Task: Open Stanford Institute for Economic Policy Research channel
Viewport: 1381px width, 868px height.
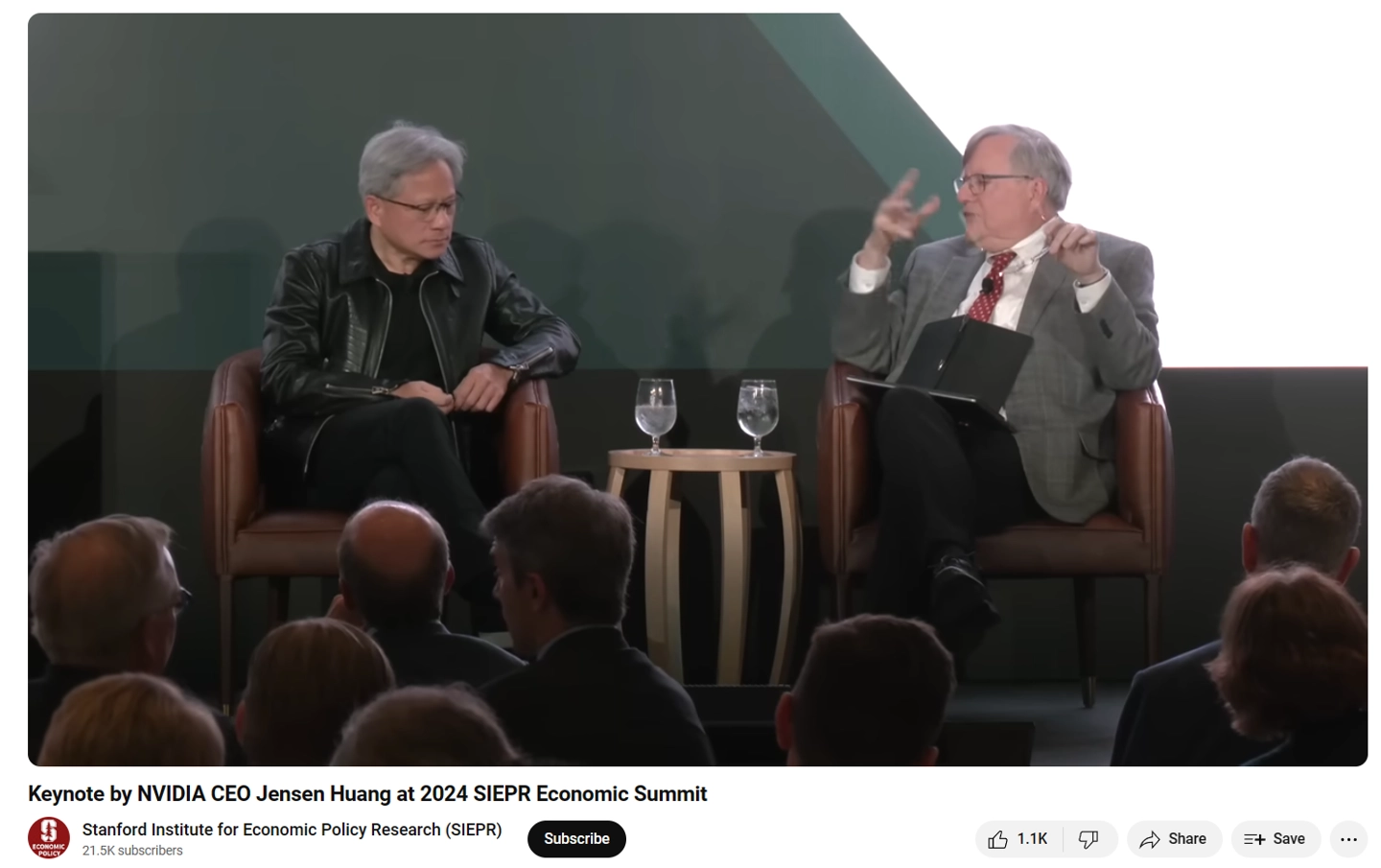Action: pyautogui.click(x=292, y=830)
